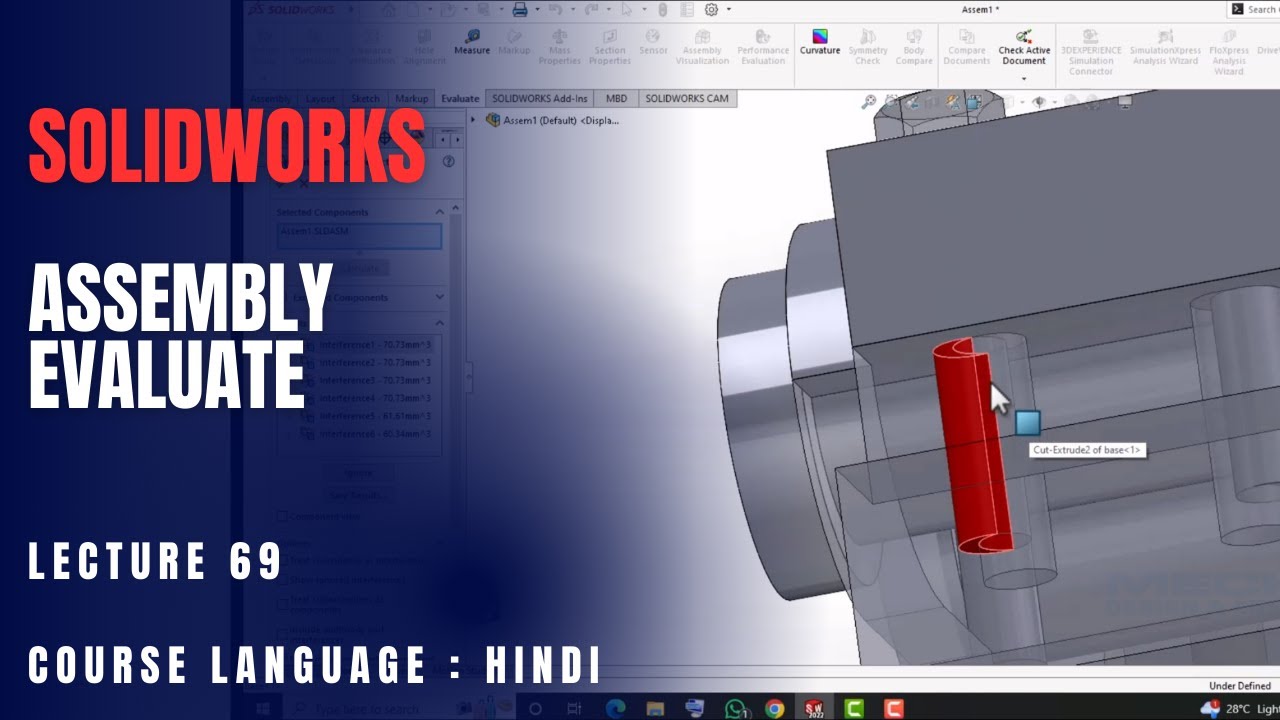Click the help question mark in property panel
The height and width of the screenshot is (720, 1280).
point(448,162)
